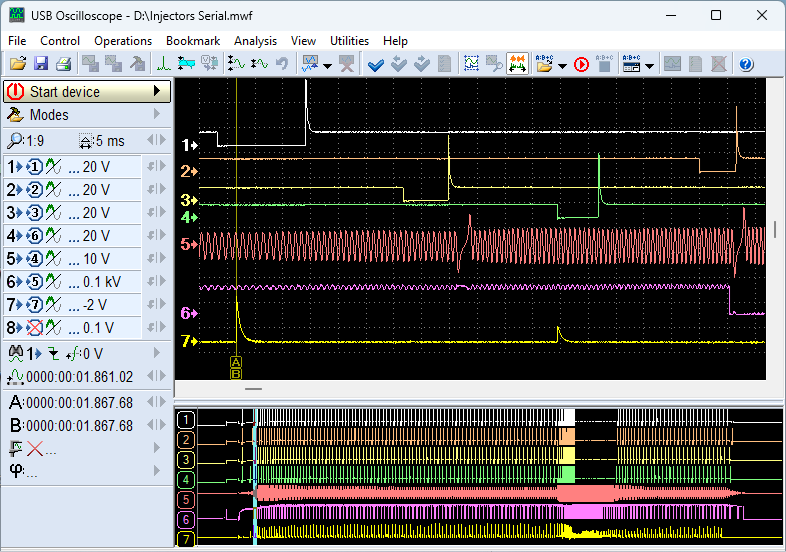Viewport: 786px width, 552px height.
Task: Print the waveform with the printer icon
Action: [x=64, y=64]
